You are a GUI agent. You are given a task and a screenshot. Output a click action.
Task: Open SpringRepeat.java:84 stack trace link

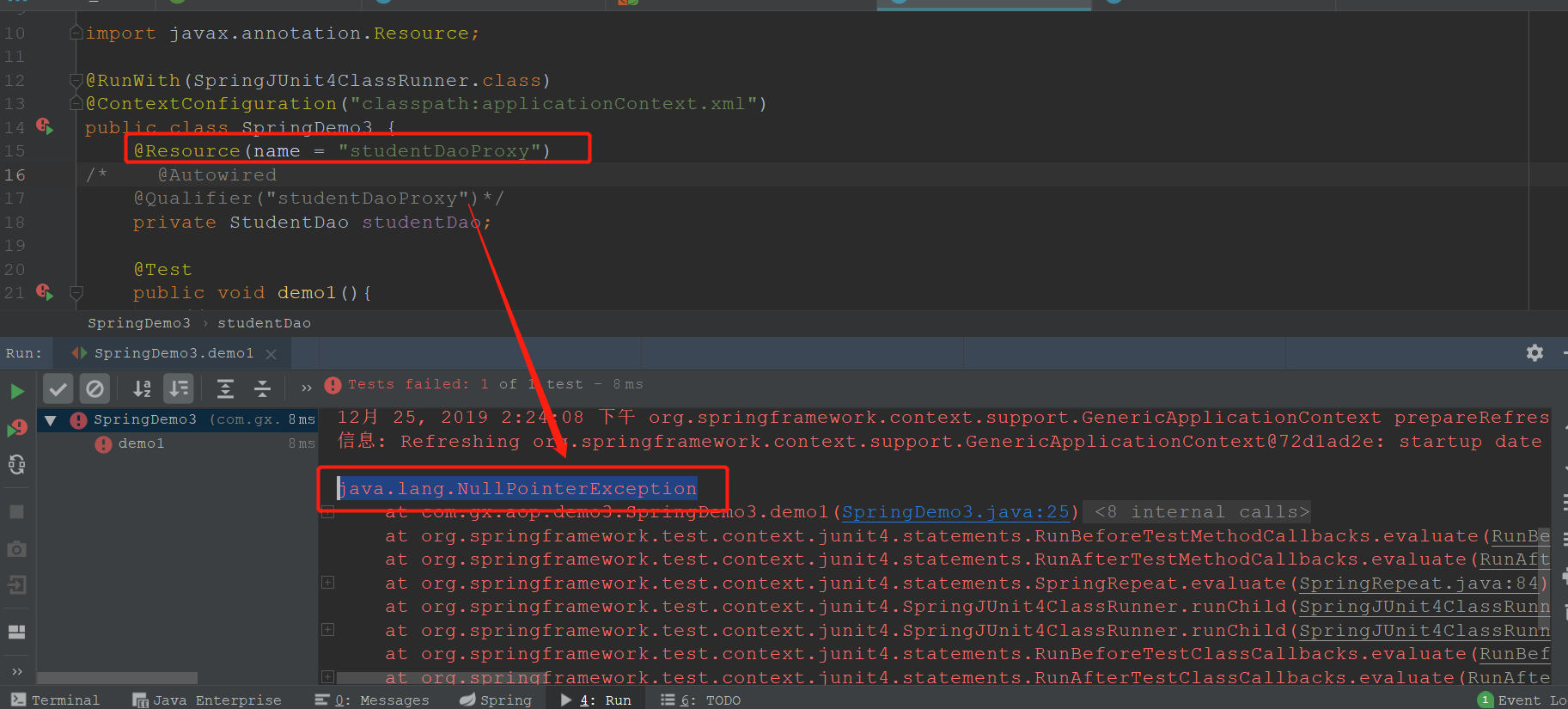tap(1418, 584)
